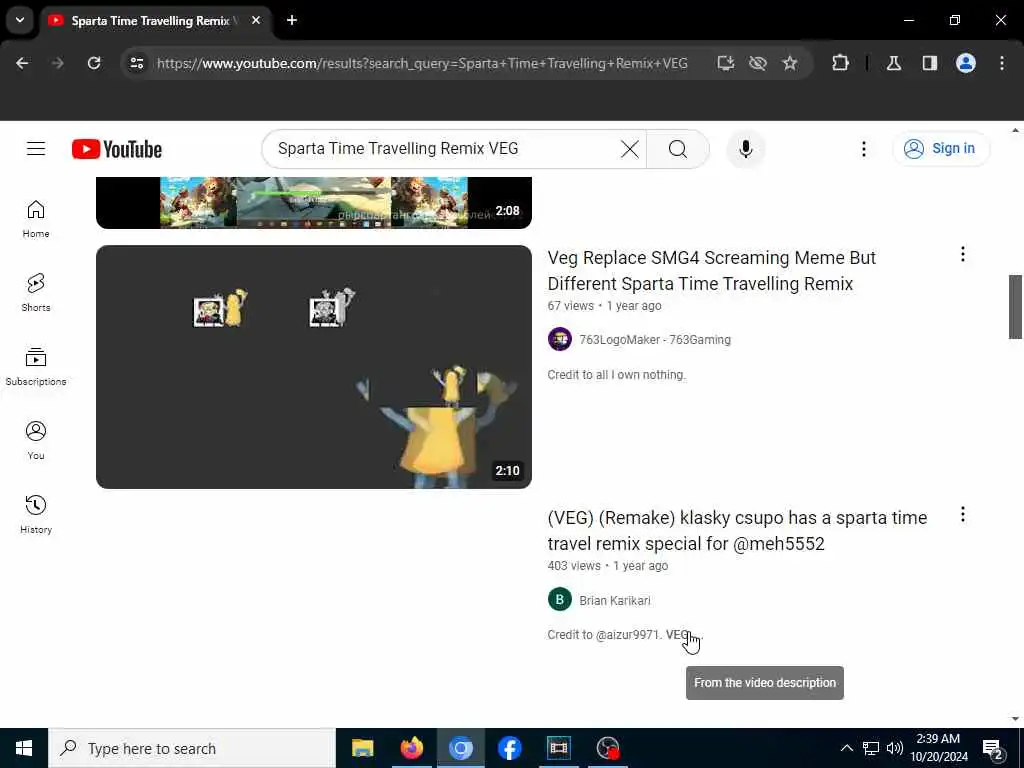The image size is (1024, 768).
Task: Open Firefox from the taskbar
Action: (x=411, y=748)
